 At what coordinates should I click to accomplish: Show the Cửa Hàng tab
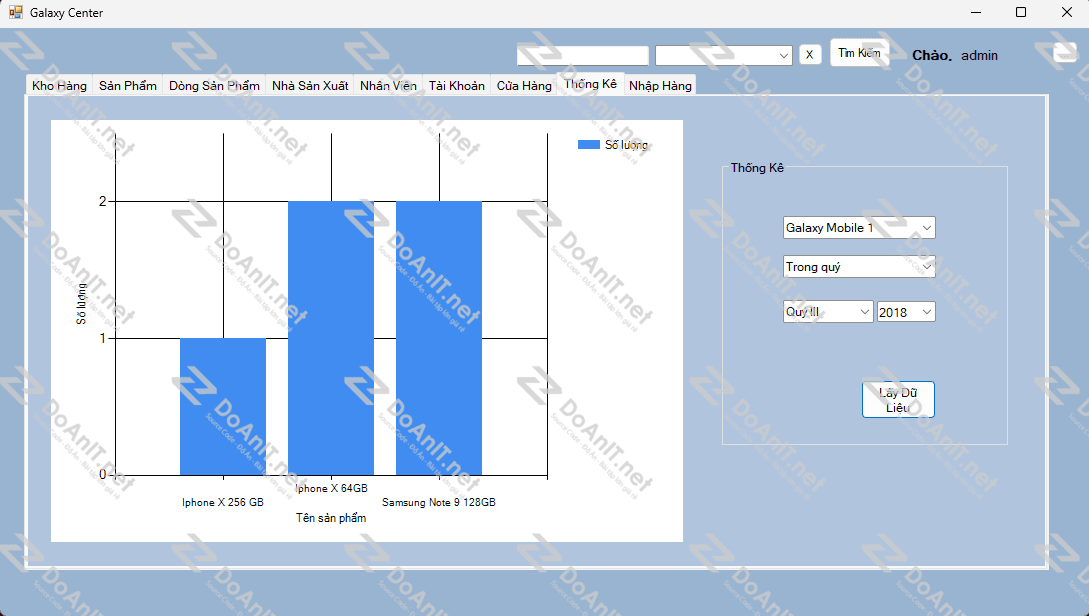[524, 85]
